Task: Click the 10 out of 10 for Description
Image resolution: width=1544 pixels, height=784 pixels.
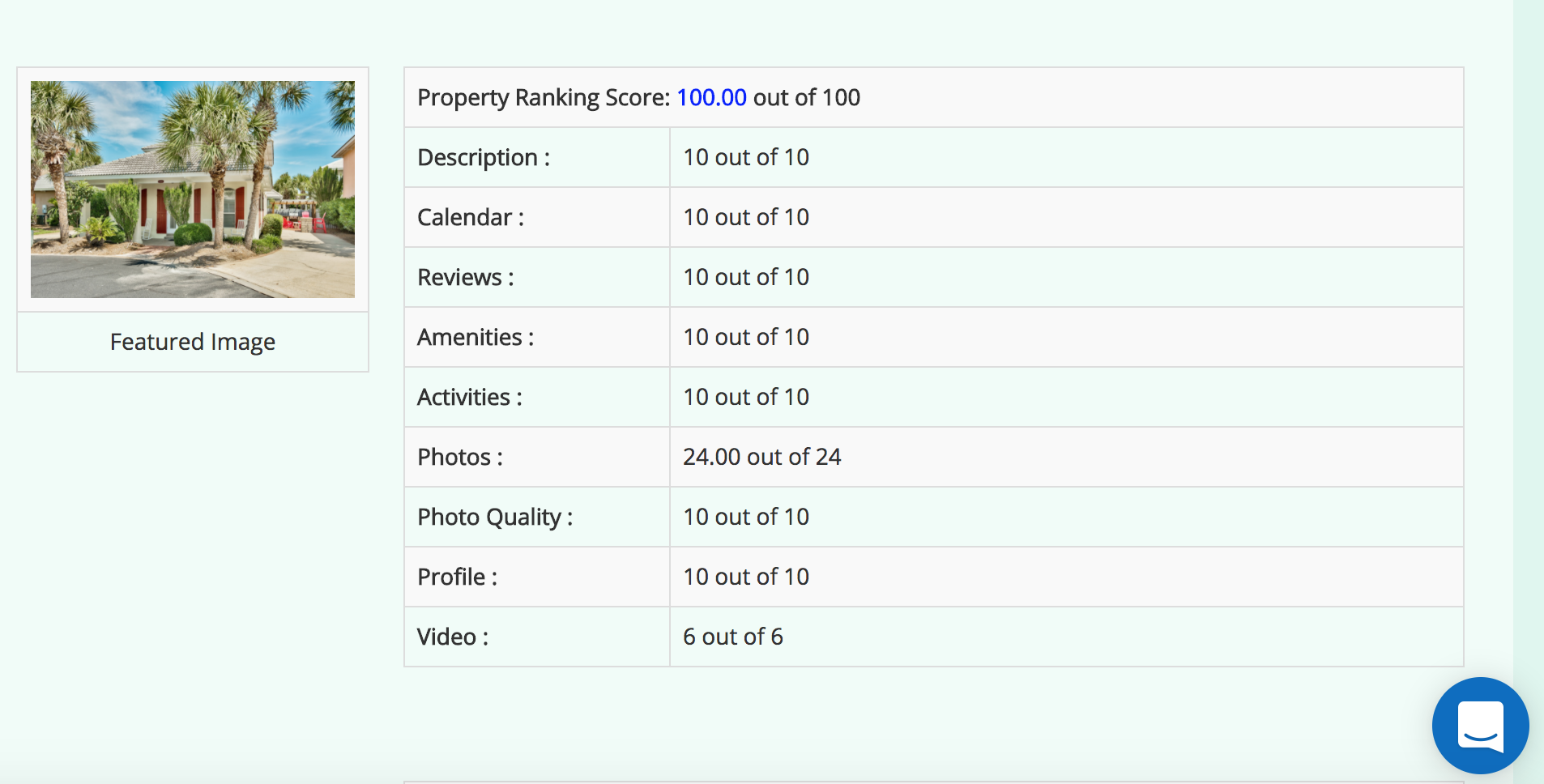Action: tap(744, 157)
